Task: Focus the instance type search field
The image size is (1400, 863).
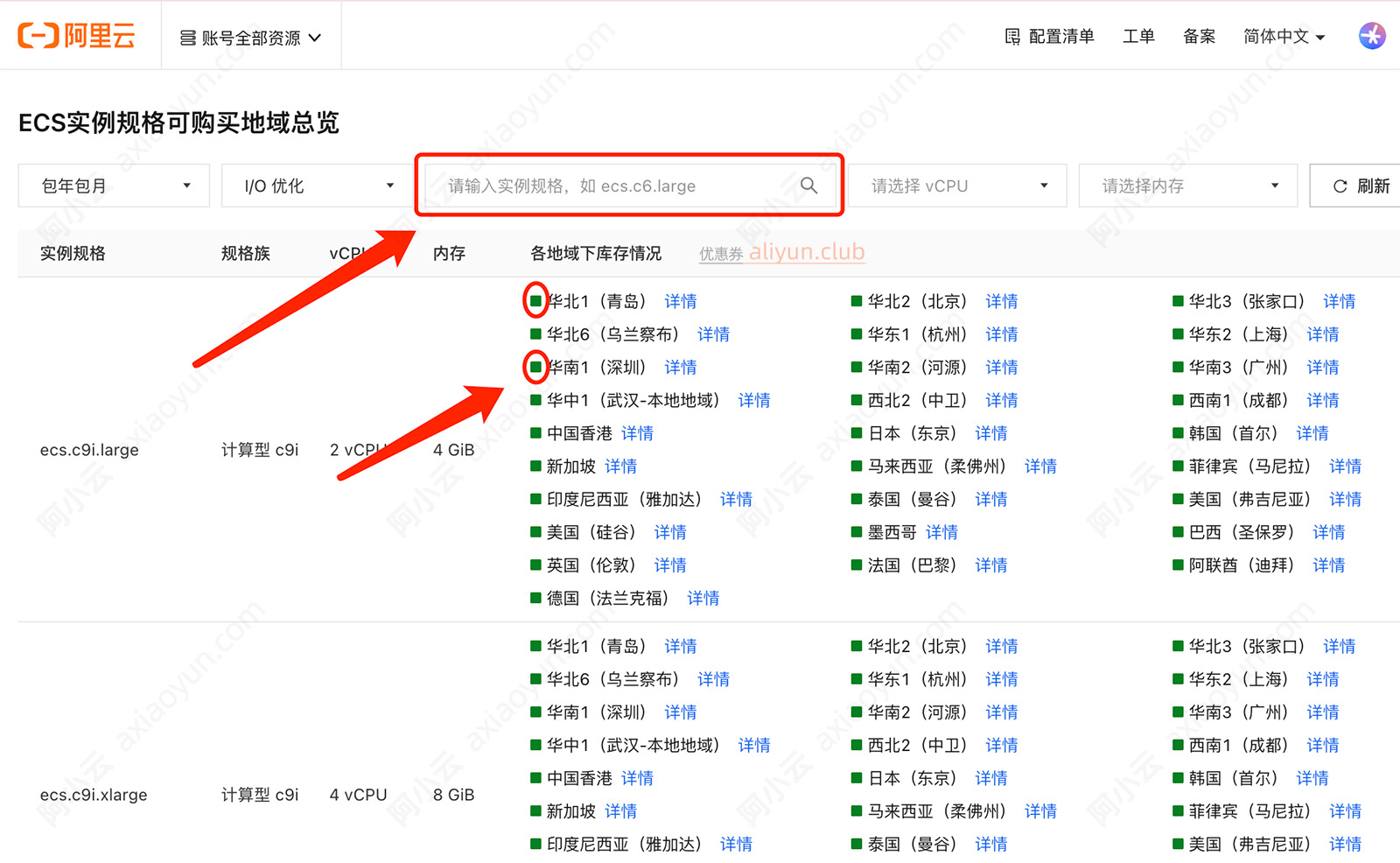Action: [629, 186]
